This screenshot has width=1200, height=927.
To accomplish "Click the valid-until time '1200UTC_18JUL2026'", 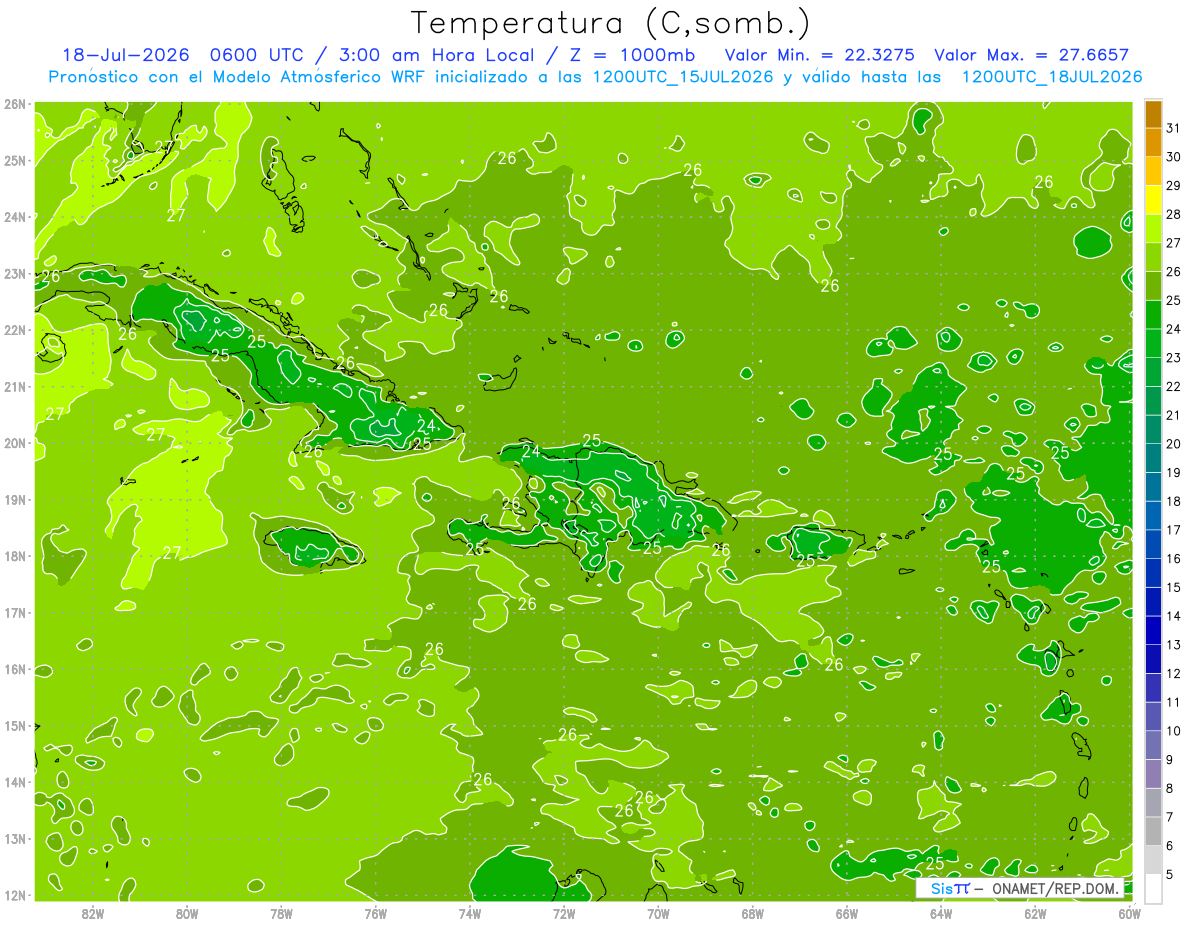I will [x=1052, y=76].
